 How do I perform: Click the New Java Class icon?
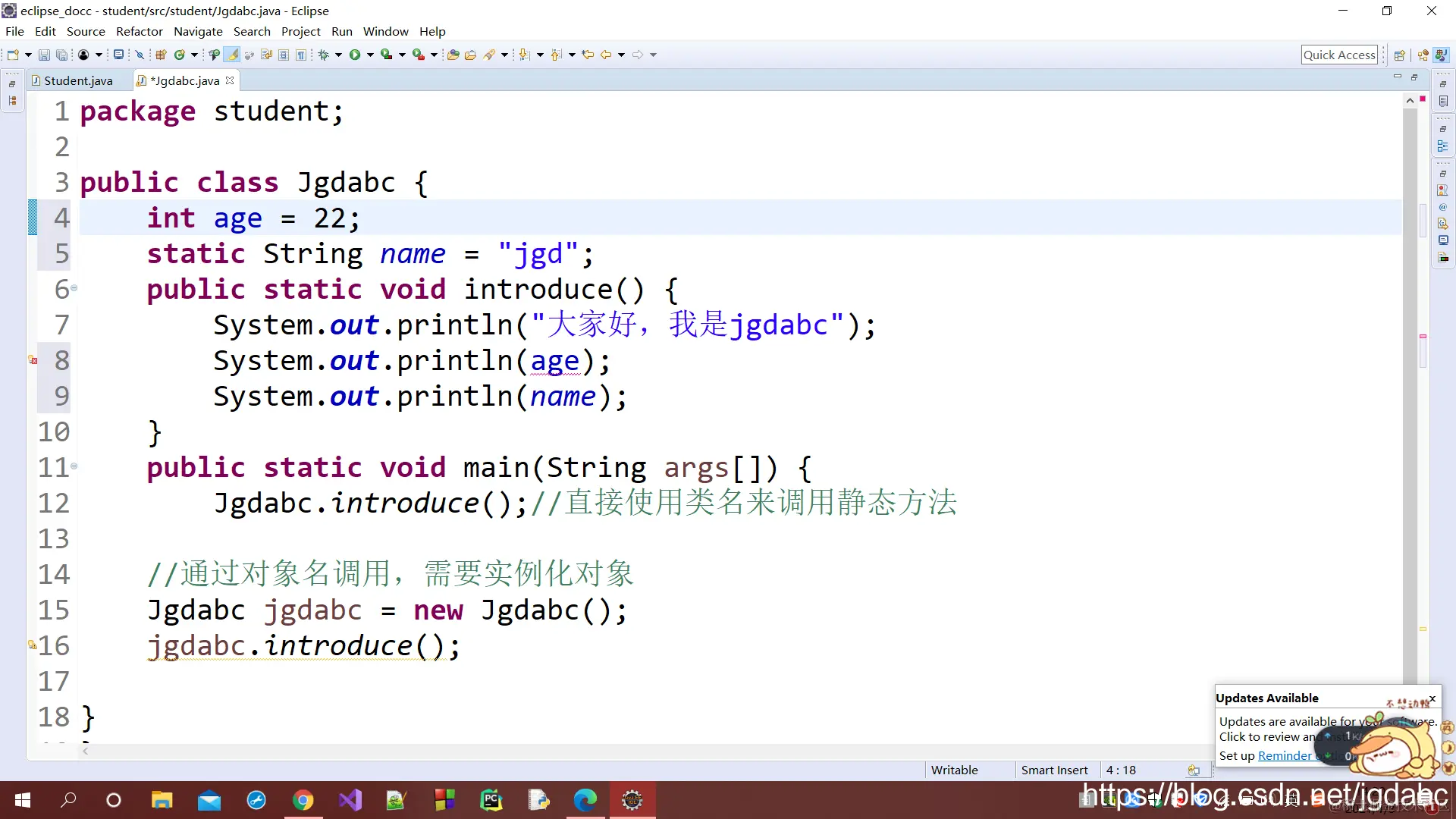point(180,55)
